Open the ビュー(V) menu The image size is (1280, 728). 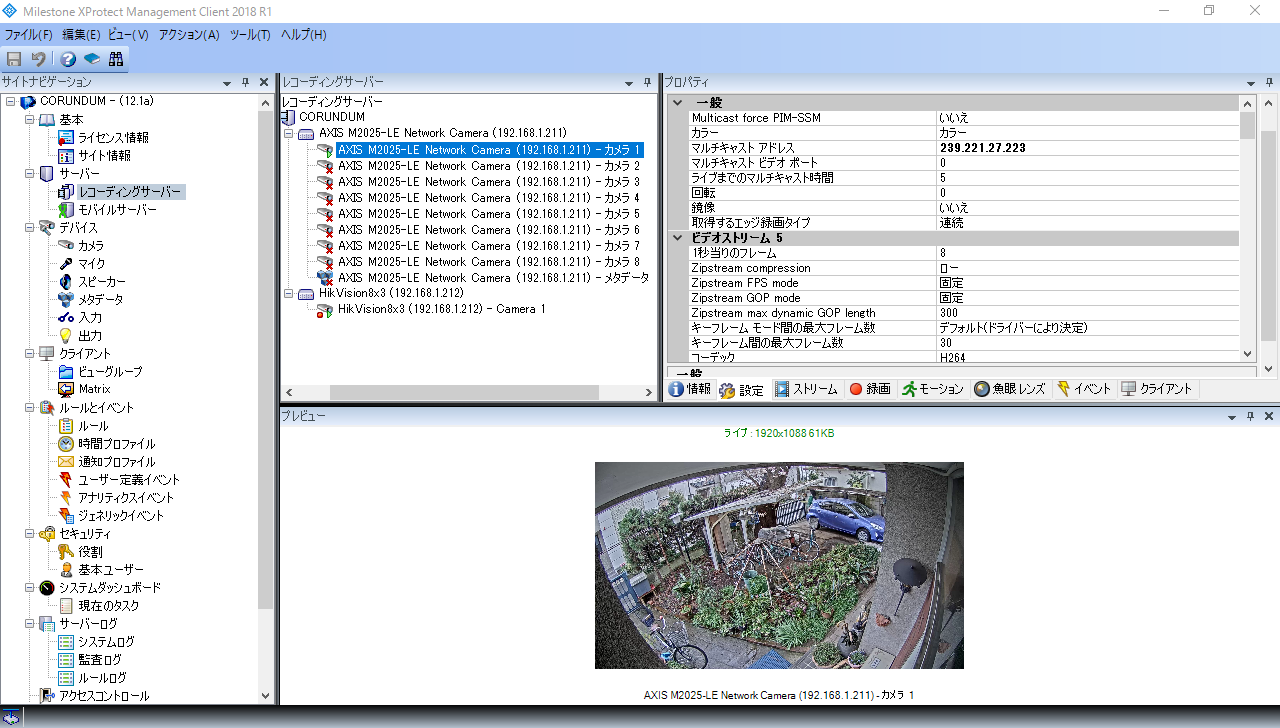128,35
